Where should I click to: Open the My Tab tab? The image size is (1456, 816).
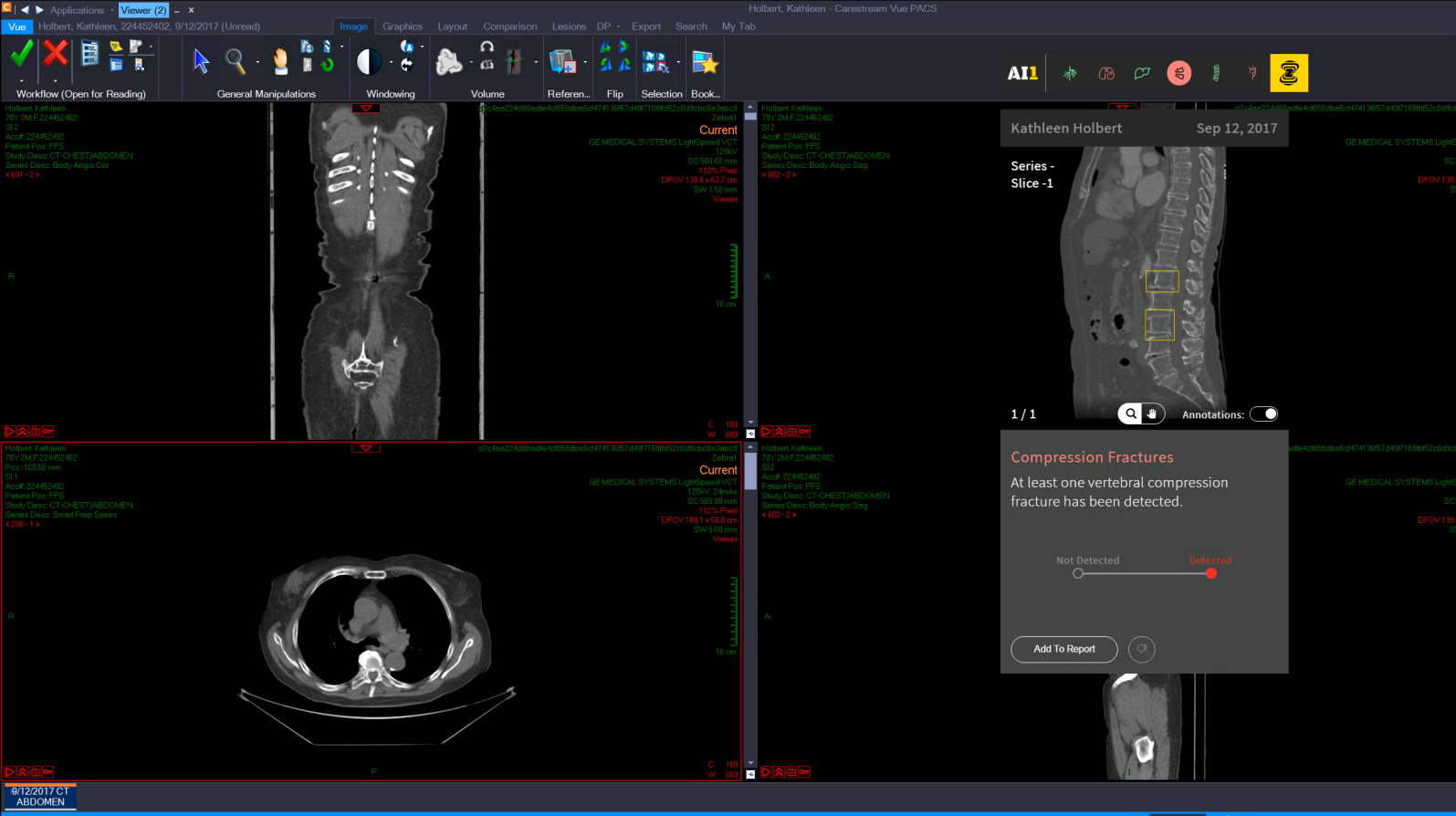[738, 26]
